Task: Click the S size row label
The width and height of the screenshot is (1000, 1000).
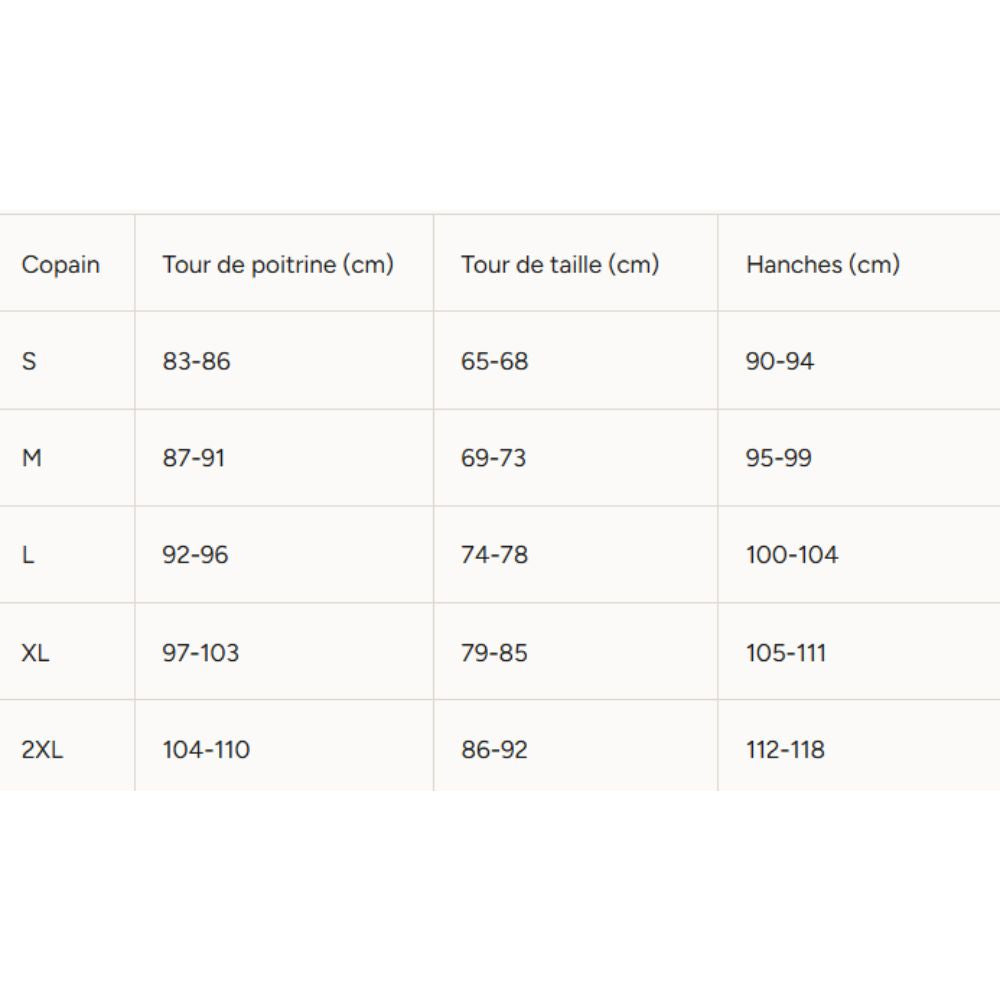Action: pyautogui.click(x=29, y=361)
